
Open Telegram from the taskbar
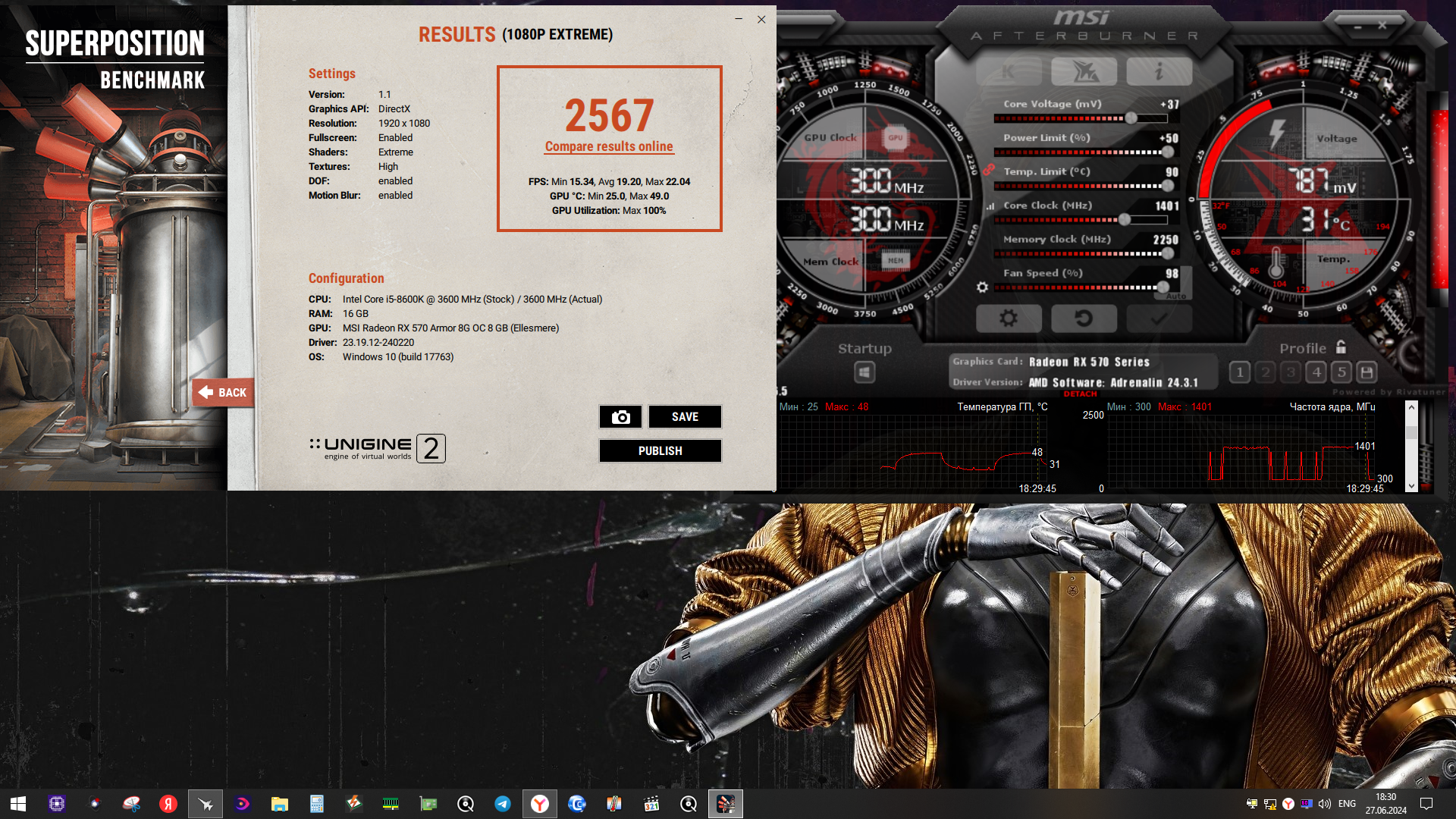tap(502, 804)
